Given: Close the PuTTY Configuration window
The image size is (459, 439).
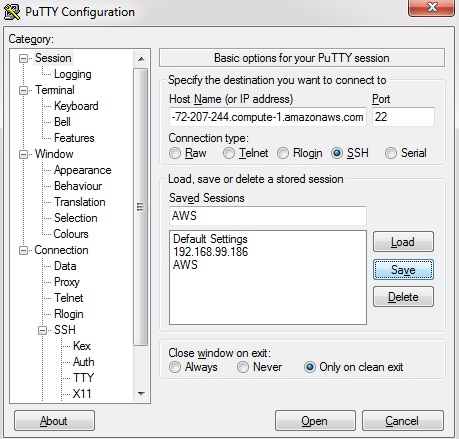Looking at the screenshot, I should [x=431, y=7].
